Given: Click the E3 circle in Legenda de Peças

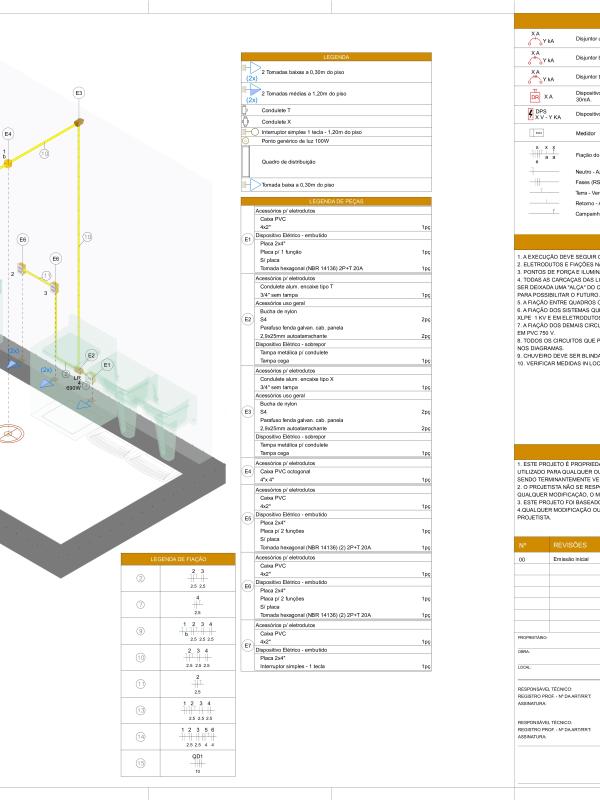Looking at the screenshot, I should point(247,412).
